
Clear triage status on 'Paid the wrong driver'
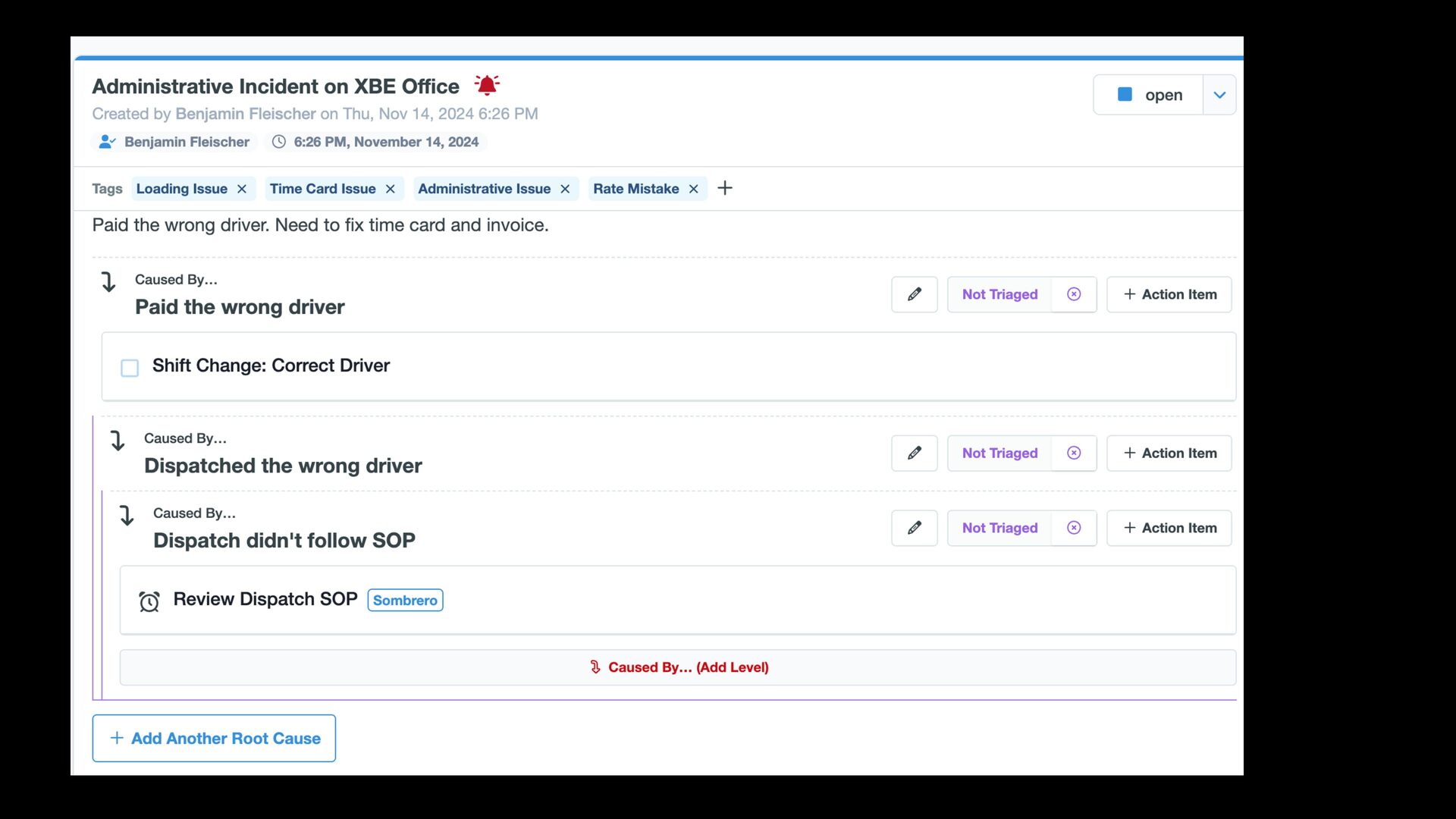[1073, 294]
